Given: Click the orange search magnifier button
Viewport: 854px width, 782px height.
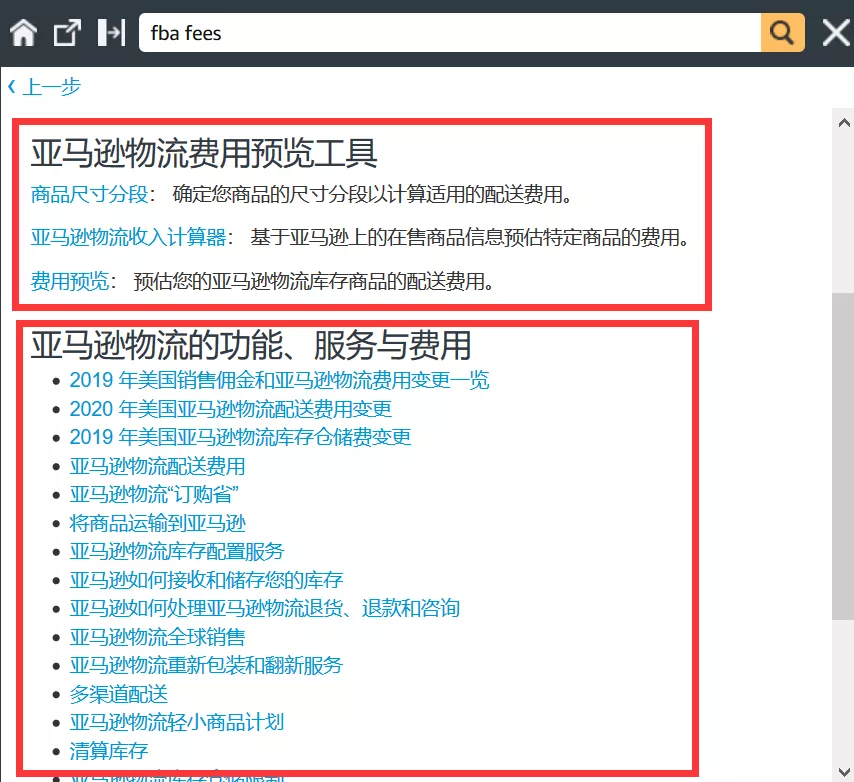Looking at the screenshot, I should tap(782, 33).
